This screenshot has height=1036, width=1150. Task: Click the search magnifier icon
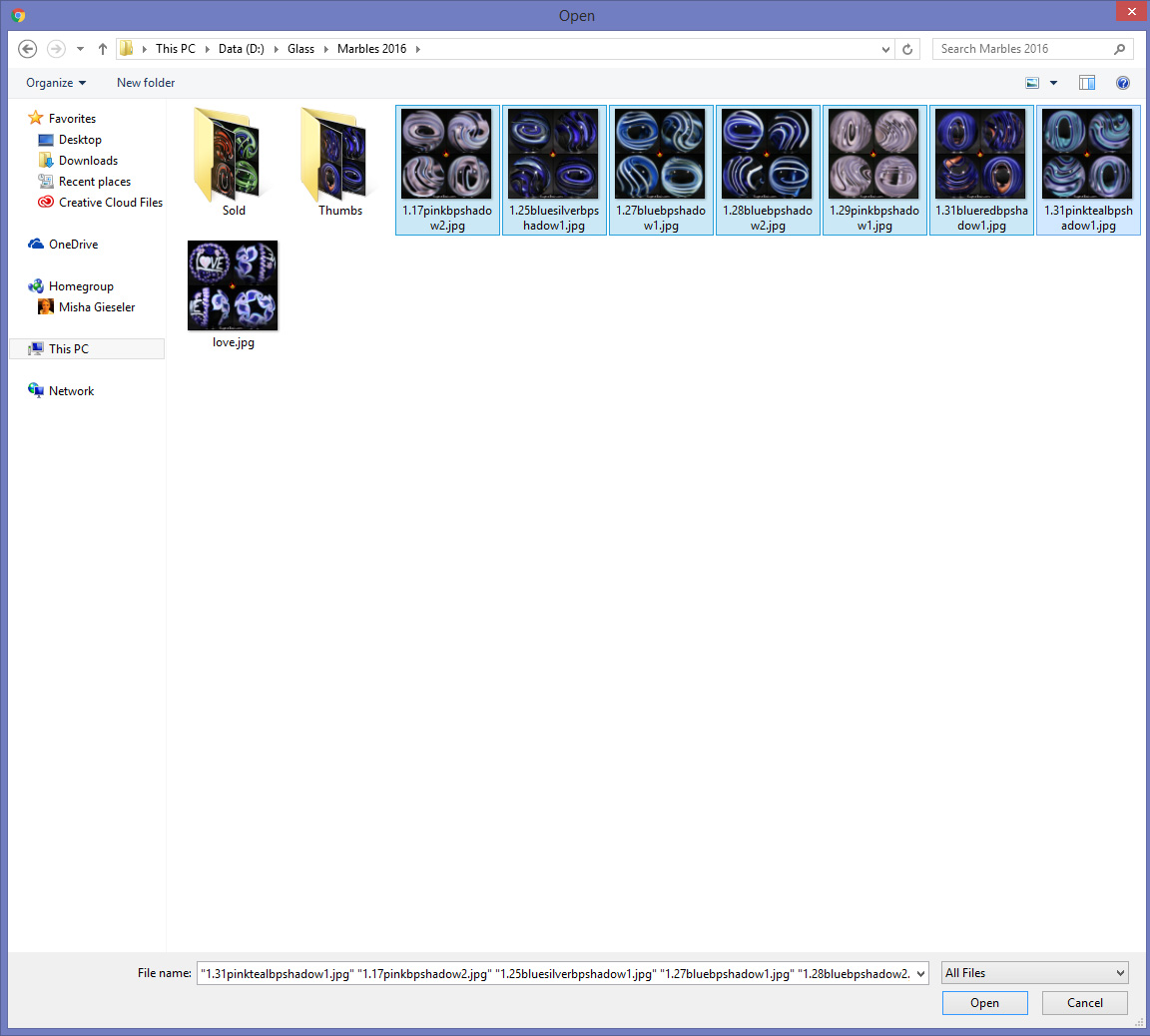coord(1119,49)
